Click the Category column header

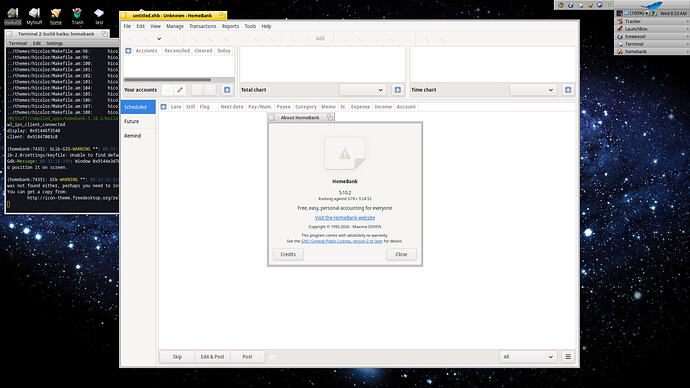click(306, 107)
